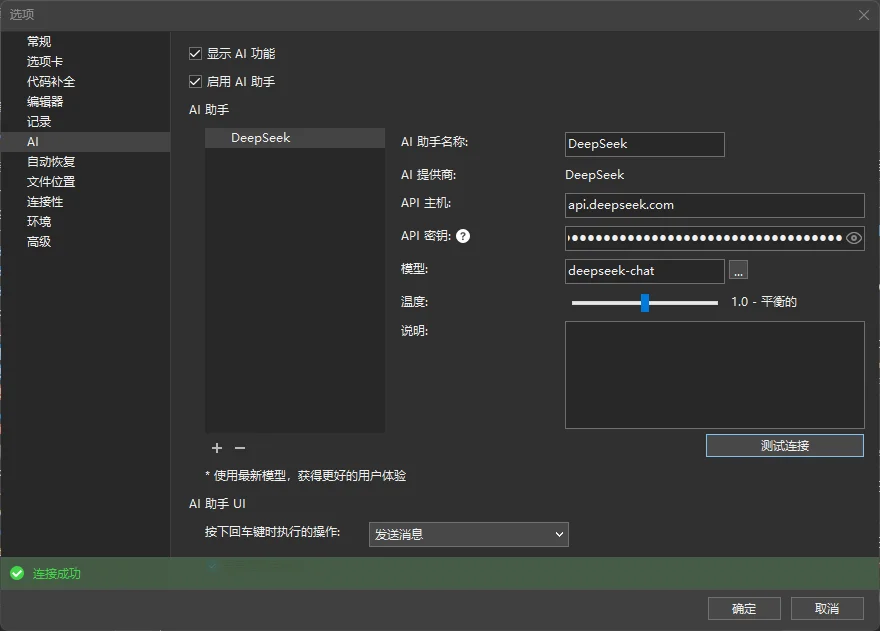Click the DeepSeek AI 提供商 value text

tap(594, 175)
